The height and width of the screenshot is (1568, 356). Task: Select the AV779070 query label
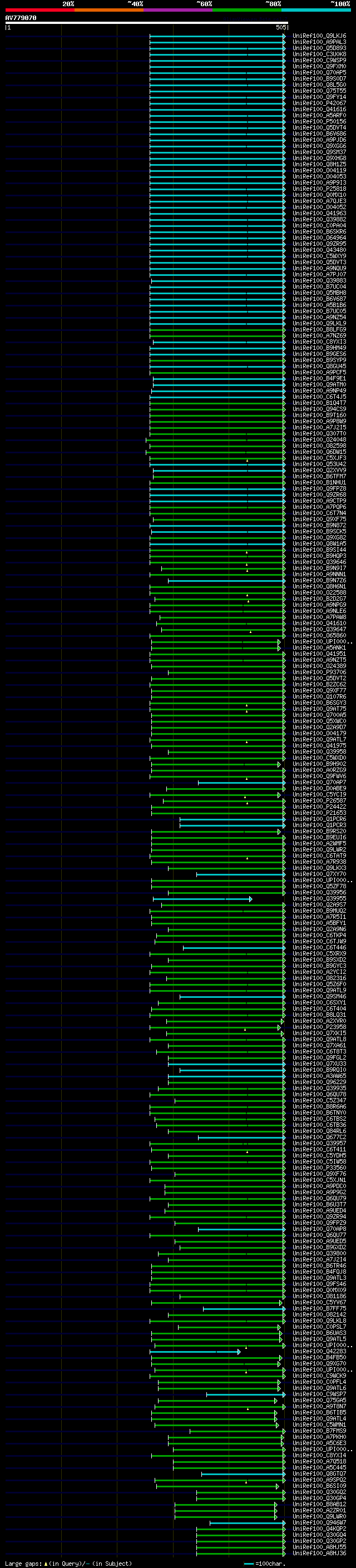[x=21, y=18]
